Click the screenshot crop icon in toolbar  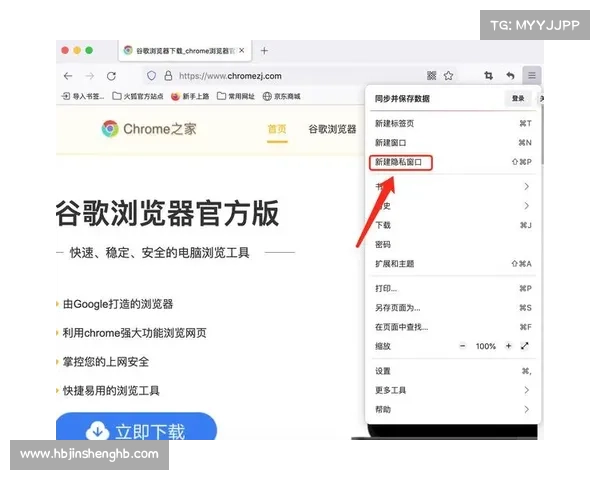click(489, 76)
